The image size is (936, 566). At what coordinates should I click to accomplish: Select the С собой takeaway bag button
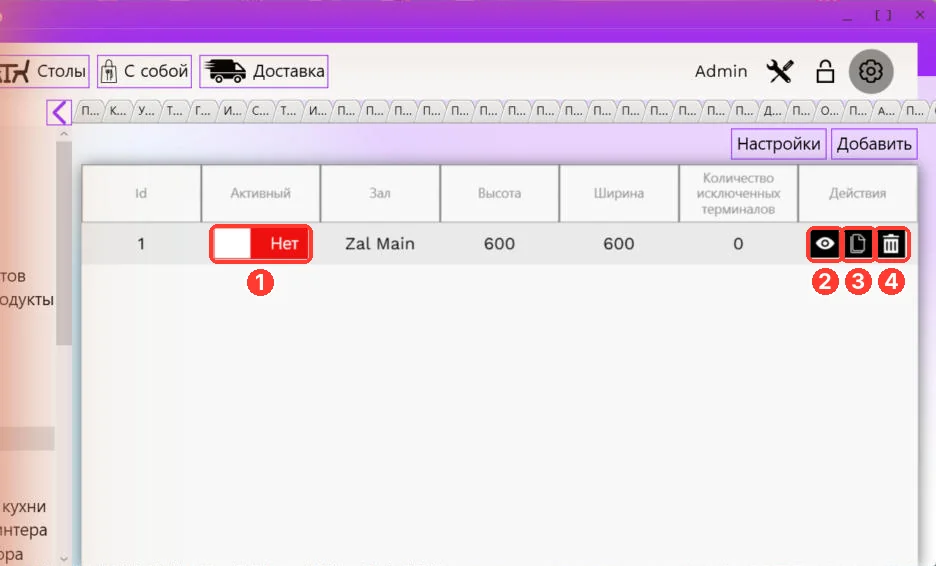point(144,72)
